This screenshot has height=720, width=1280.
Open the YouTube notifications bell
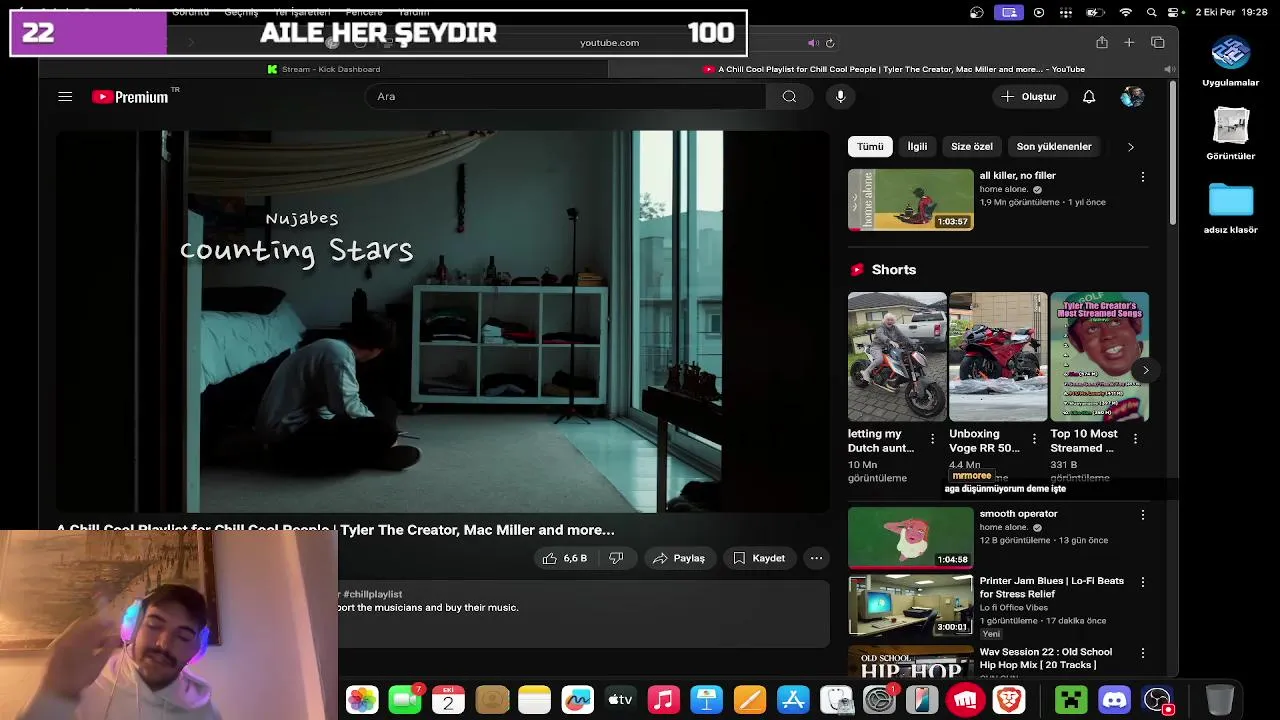point(1089,96)
